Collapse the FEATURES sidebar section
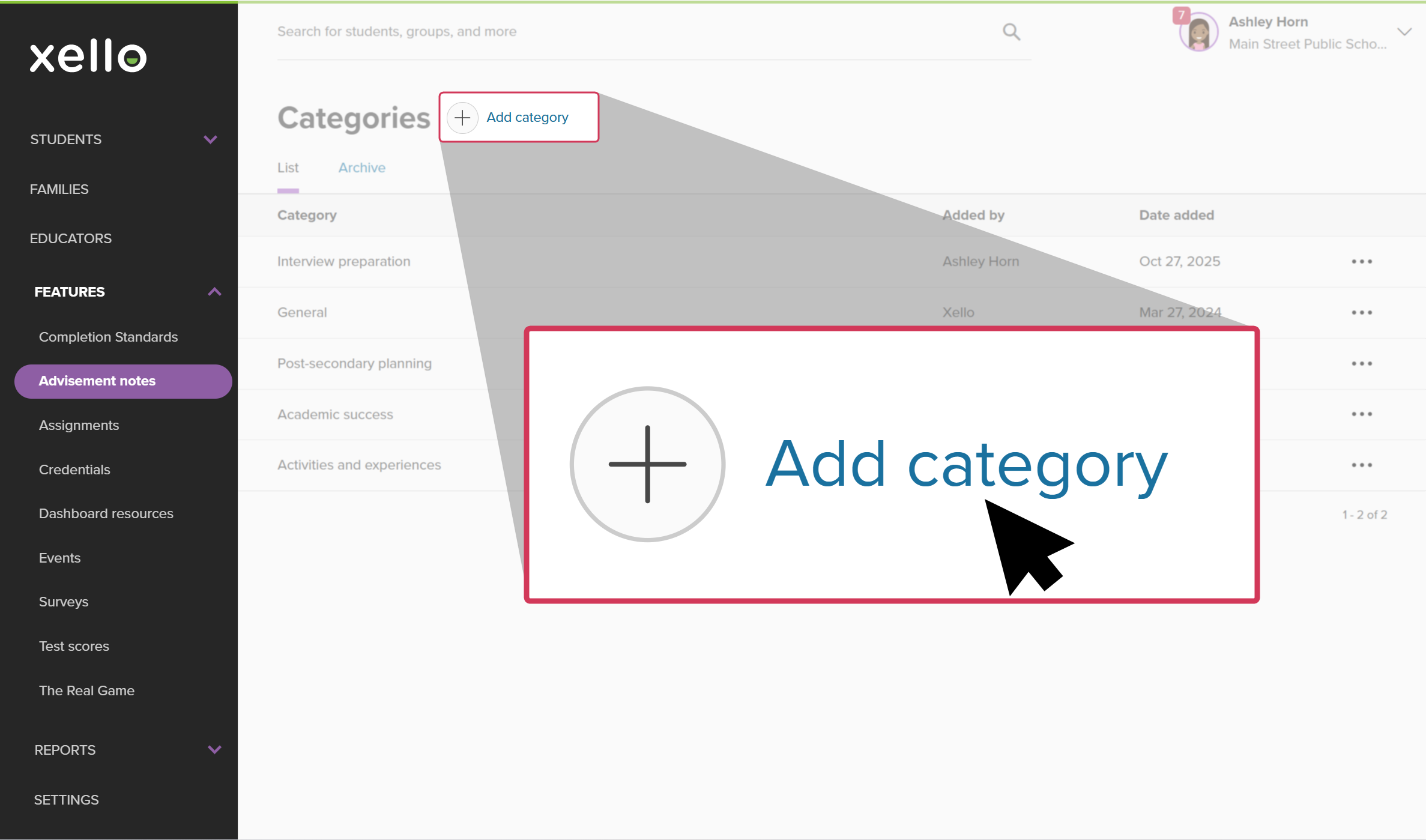The width and height of the screenshot is (1426, 840). [x=214, y=292]
